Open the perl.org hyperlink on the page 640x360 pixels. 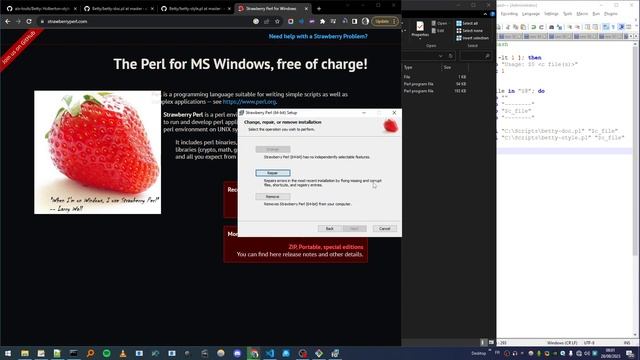pos(249,102)
